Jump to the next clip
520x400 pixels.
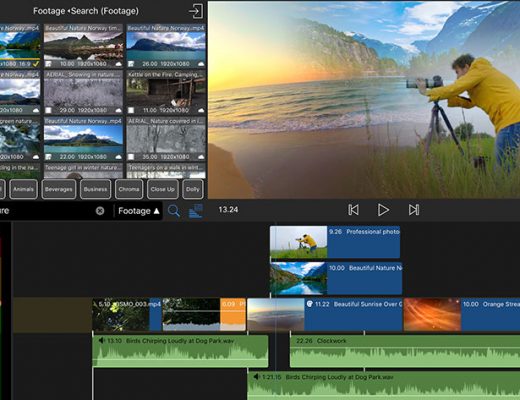click(x=414, y=210)
